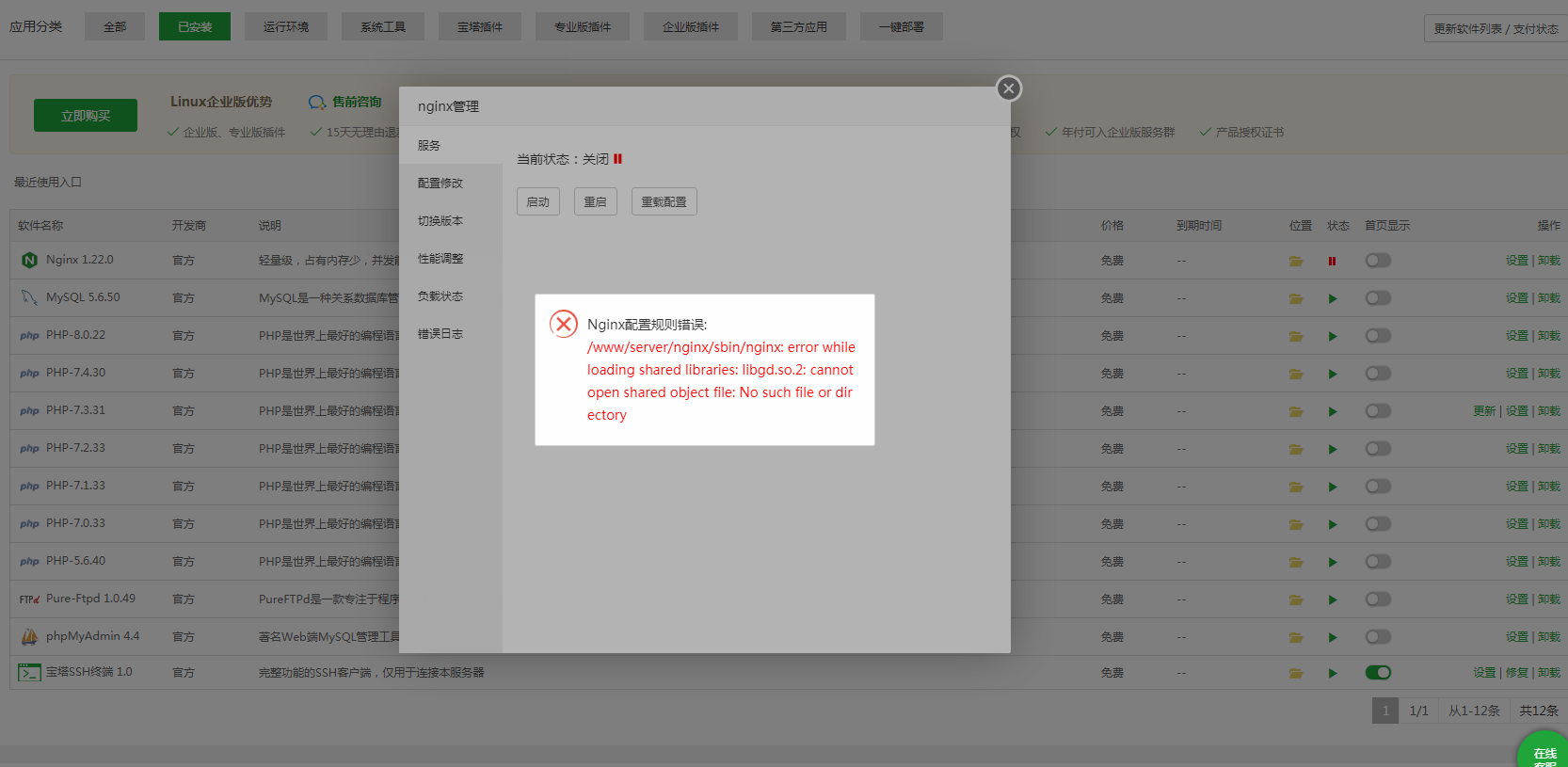This screenshot has width=1568, height=767.
Task: Toggle 首页显示 switch for PHP-7.4.30
Action: [x=1378, y=373]
